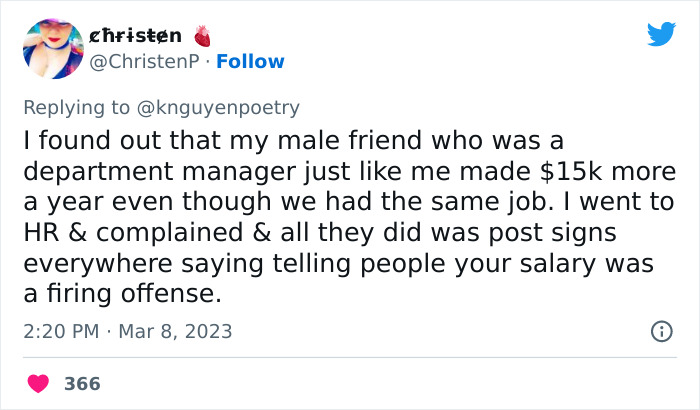Click the christen display name
The height and width of the screenshot is (410, 700).
[136, 36]
